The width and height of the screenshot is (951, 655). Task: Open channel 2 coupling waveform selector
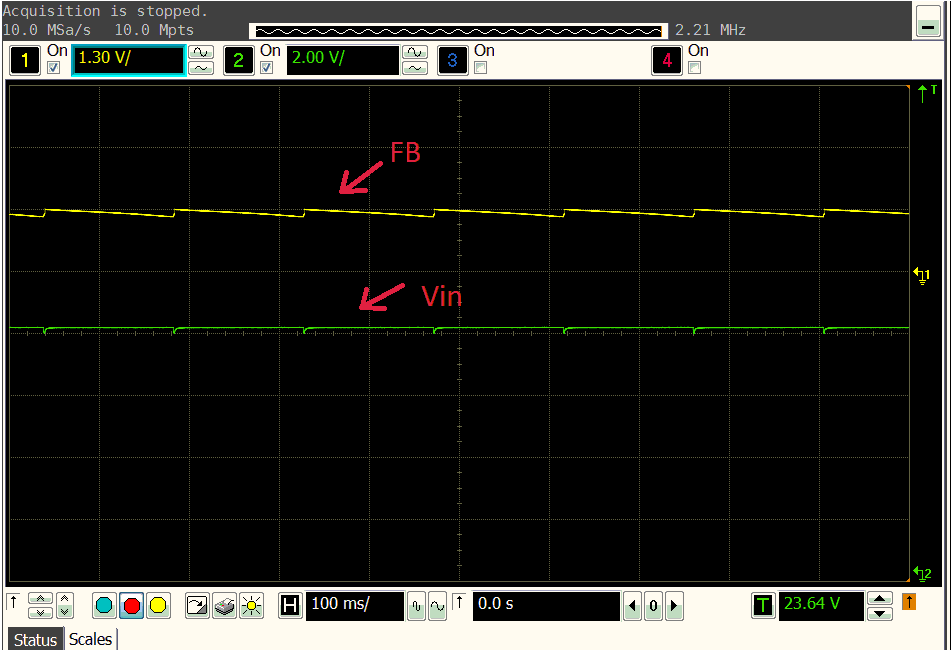pos(415,53)
